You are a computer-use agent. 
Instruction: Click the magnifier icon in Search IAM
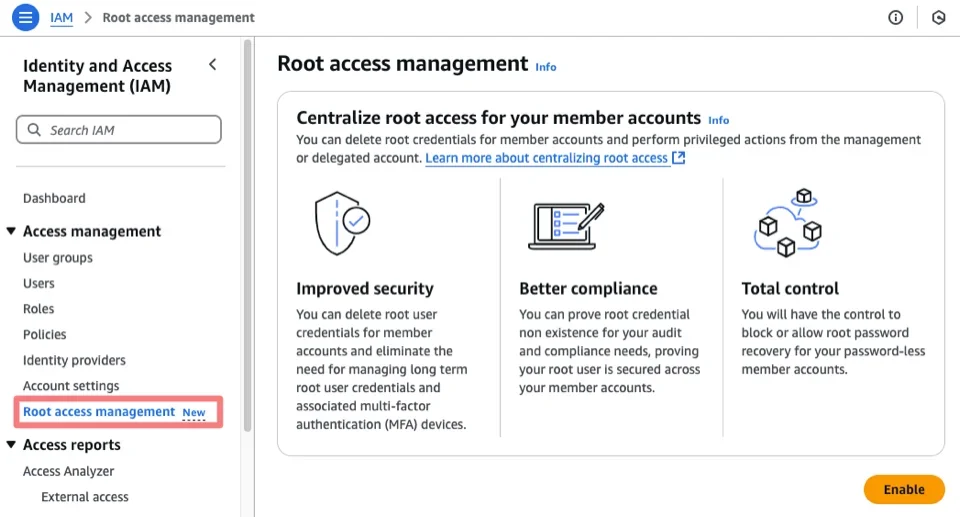(x=36, y=130)
